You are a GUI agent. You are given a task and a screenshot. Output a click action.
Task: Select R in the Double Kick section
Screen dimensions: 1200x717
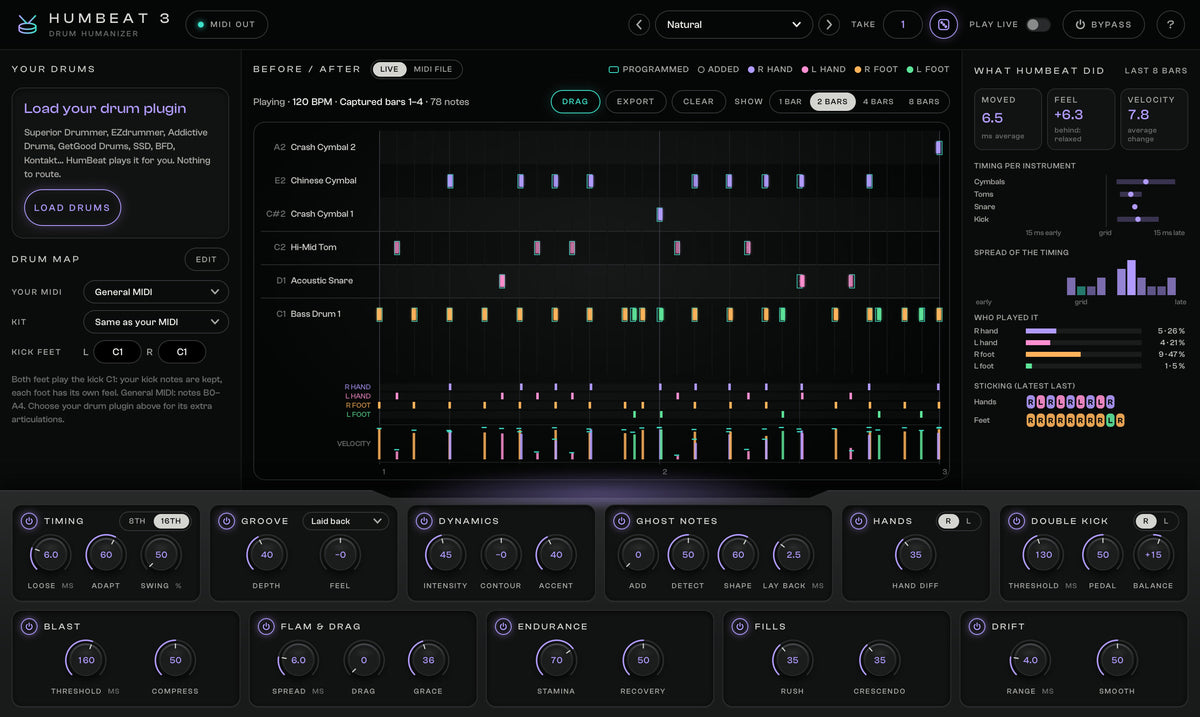[x=1146, y=521]
